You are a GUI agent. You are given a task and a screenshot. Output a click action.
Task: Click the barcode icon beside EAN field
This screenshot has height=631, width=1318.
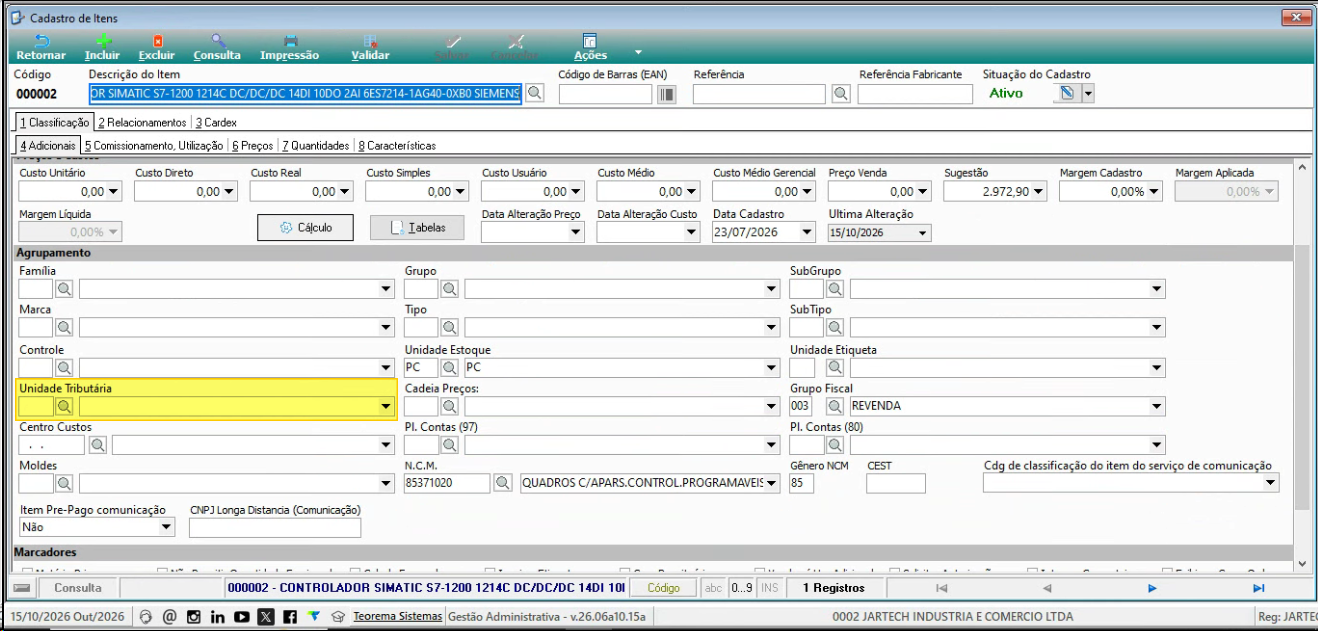(x=666, y=94)
